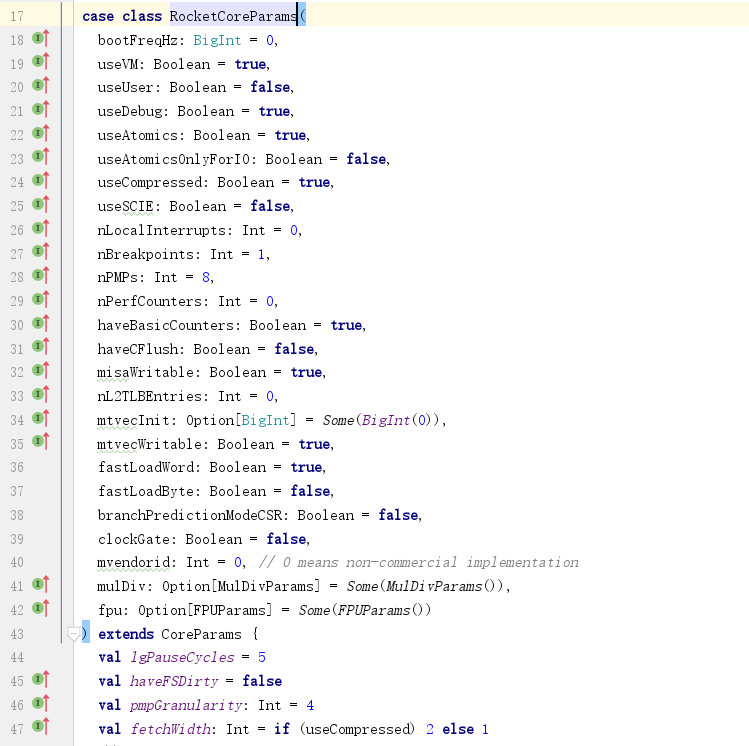Screen dimensions: 749x746
Task: Click implements-member gutter icon on line 23
Action: click(41, 157)
